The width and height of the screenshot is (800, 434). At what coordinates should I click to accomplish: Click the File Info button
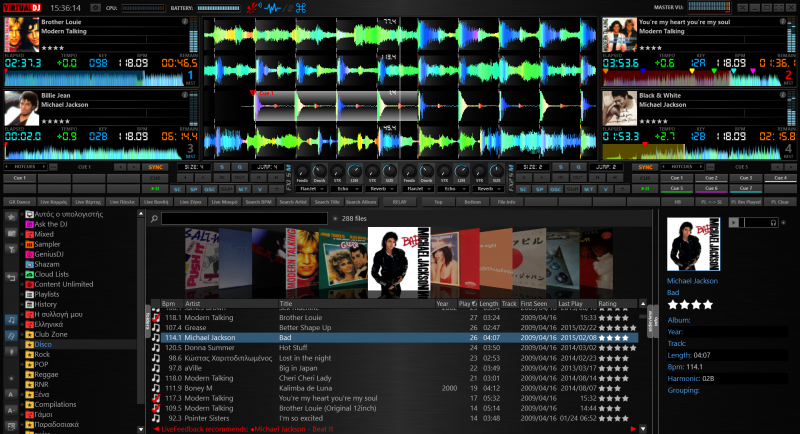[506, 202]
